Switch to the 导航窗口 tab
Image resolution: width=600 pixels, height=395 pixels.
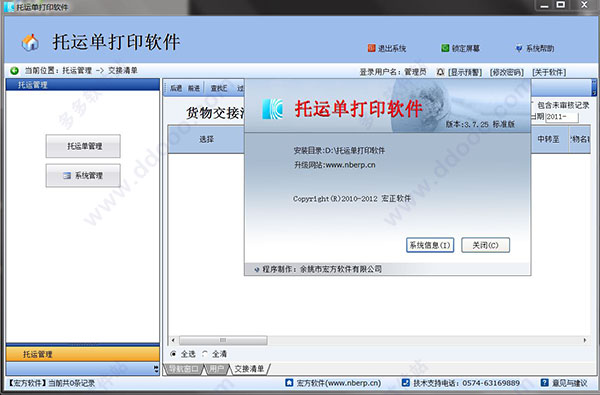(184, 369)
